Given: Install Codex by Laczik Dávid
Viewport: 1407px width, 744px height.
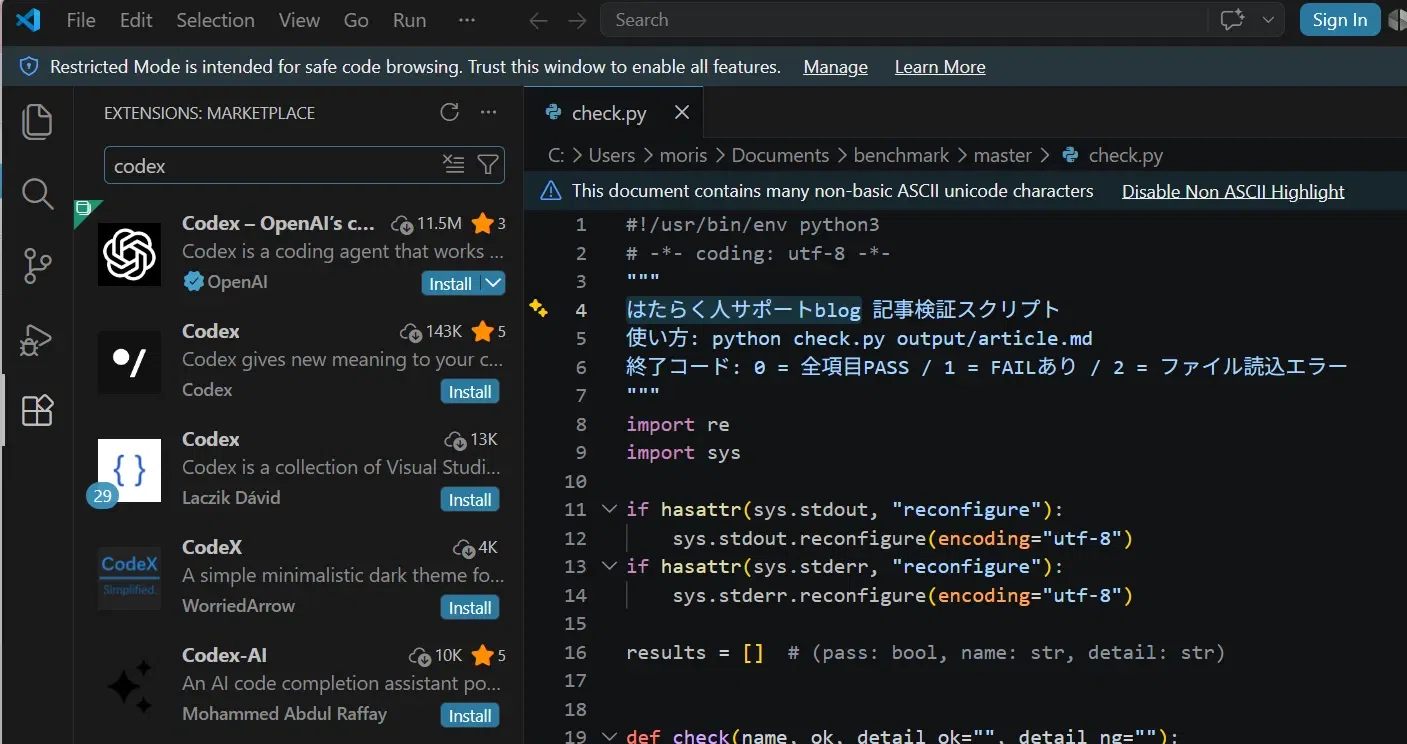Looking at the screenshot, I should (x=470, y=500).
